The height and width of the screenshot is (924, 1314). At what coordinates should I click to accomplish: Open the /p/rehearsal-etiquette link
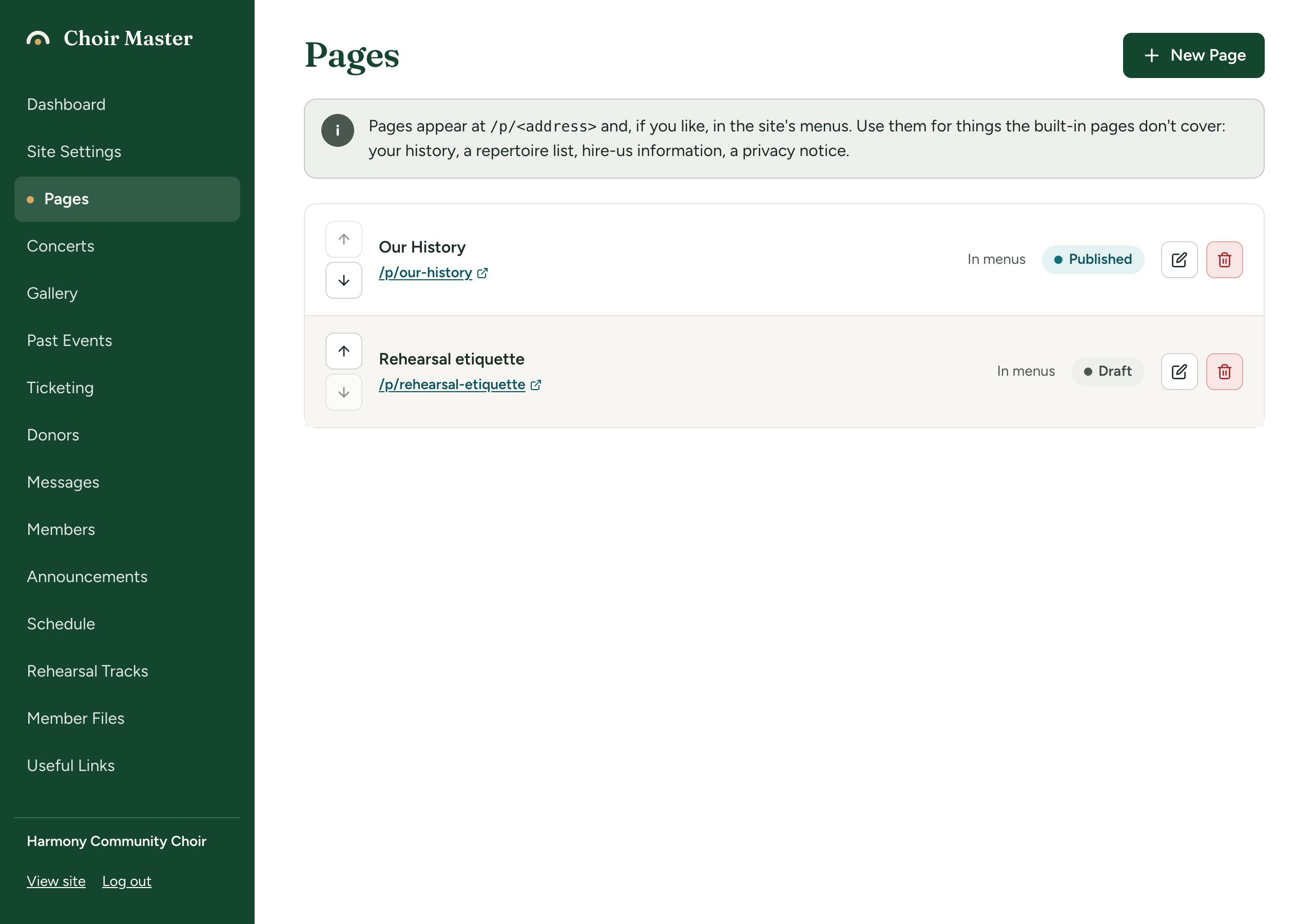(459, 384)
